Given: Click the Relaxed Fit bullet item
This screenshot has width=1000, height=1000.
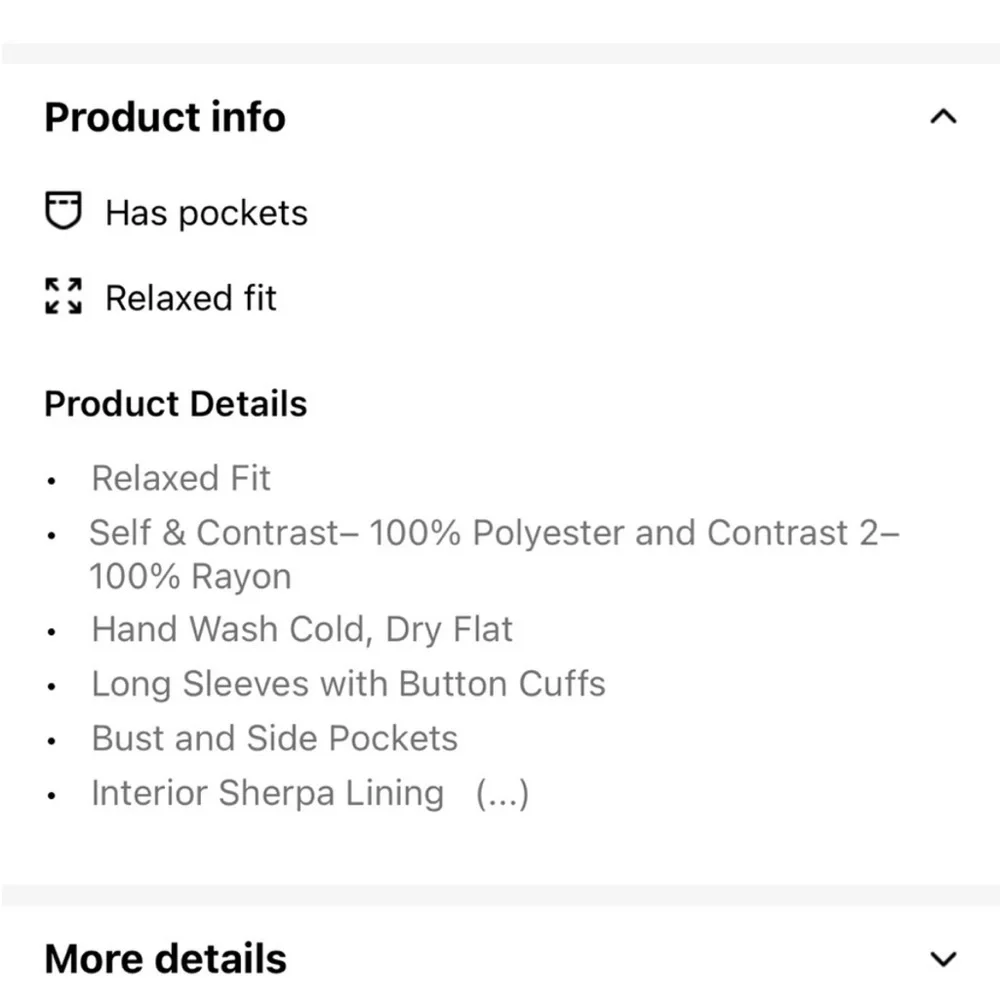Looking at the screenshot, I should click(180, 478).
